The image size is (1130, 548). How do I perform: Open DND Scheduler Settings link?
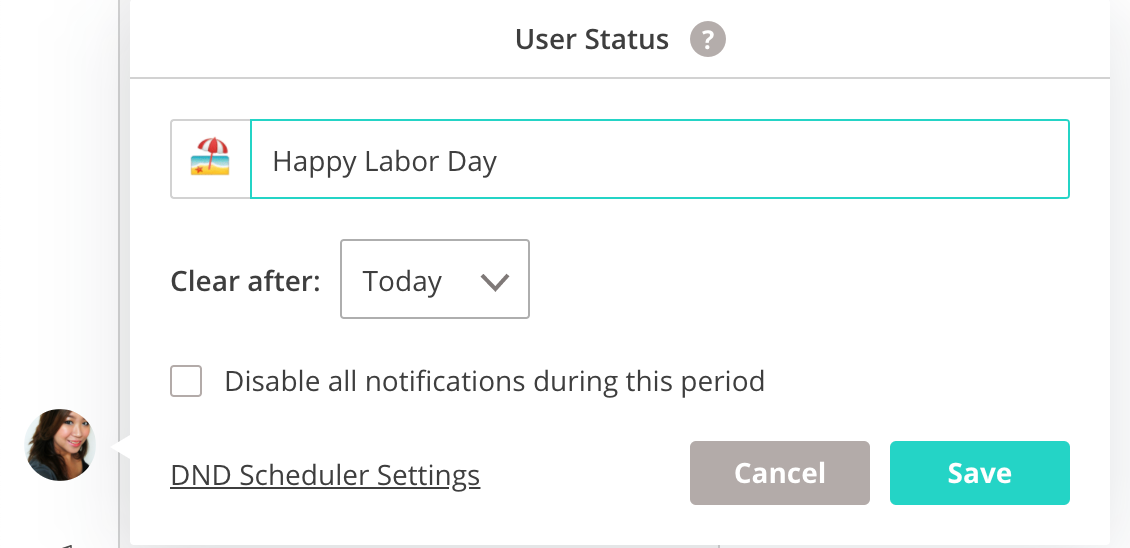tap(325, 475)
